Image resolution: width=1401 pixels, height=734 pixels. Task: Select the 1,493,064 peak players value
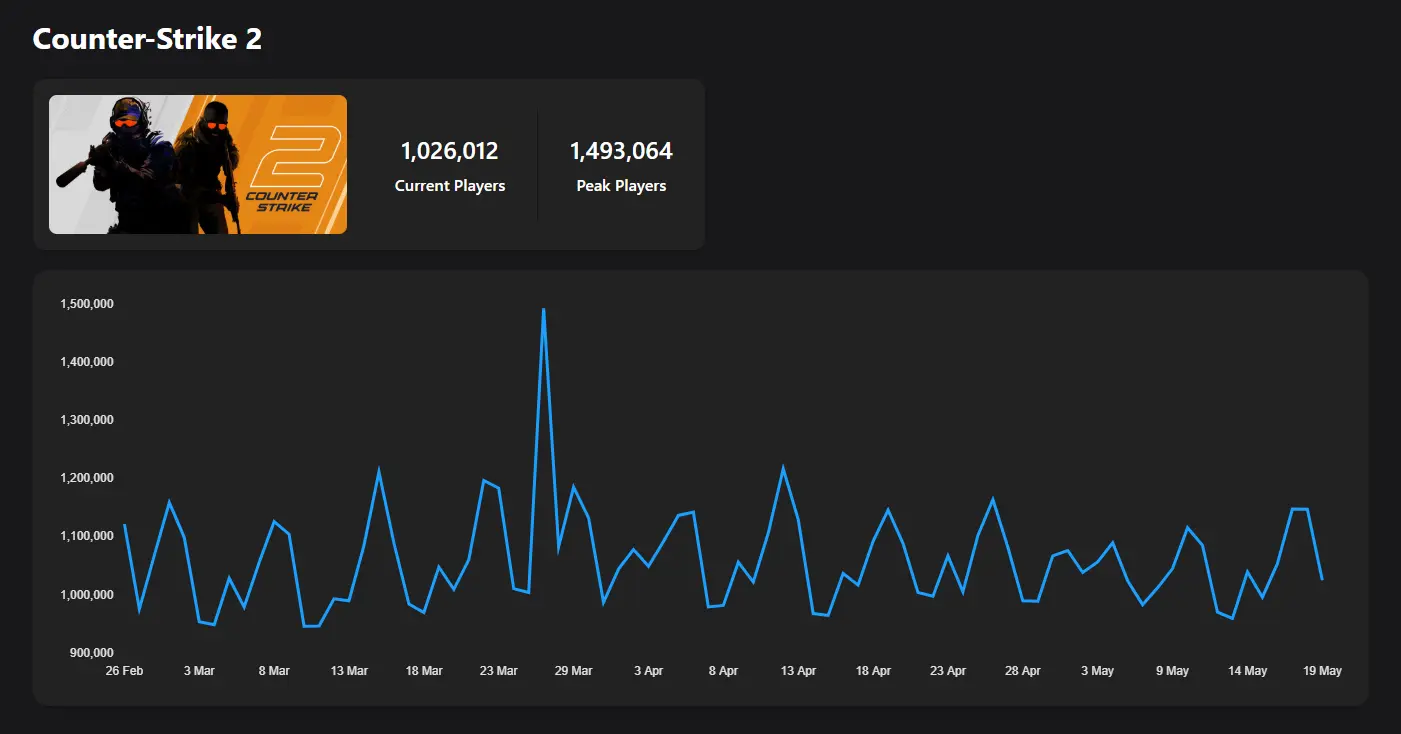(x=621, y=151)
